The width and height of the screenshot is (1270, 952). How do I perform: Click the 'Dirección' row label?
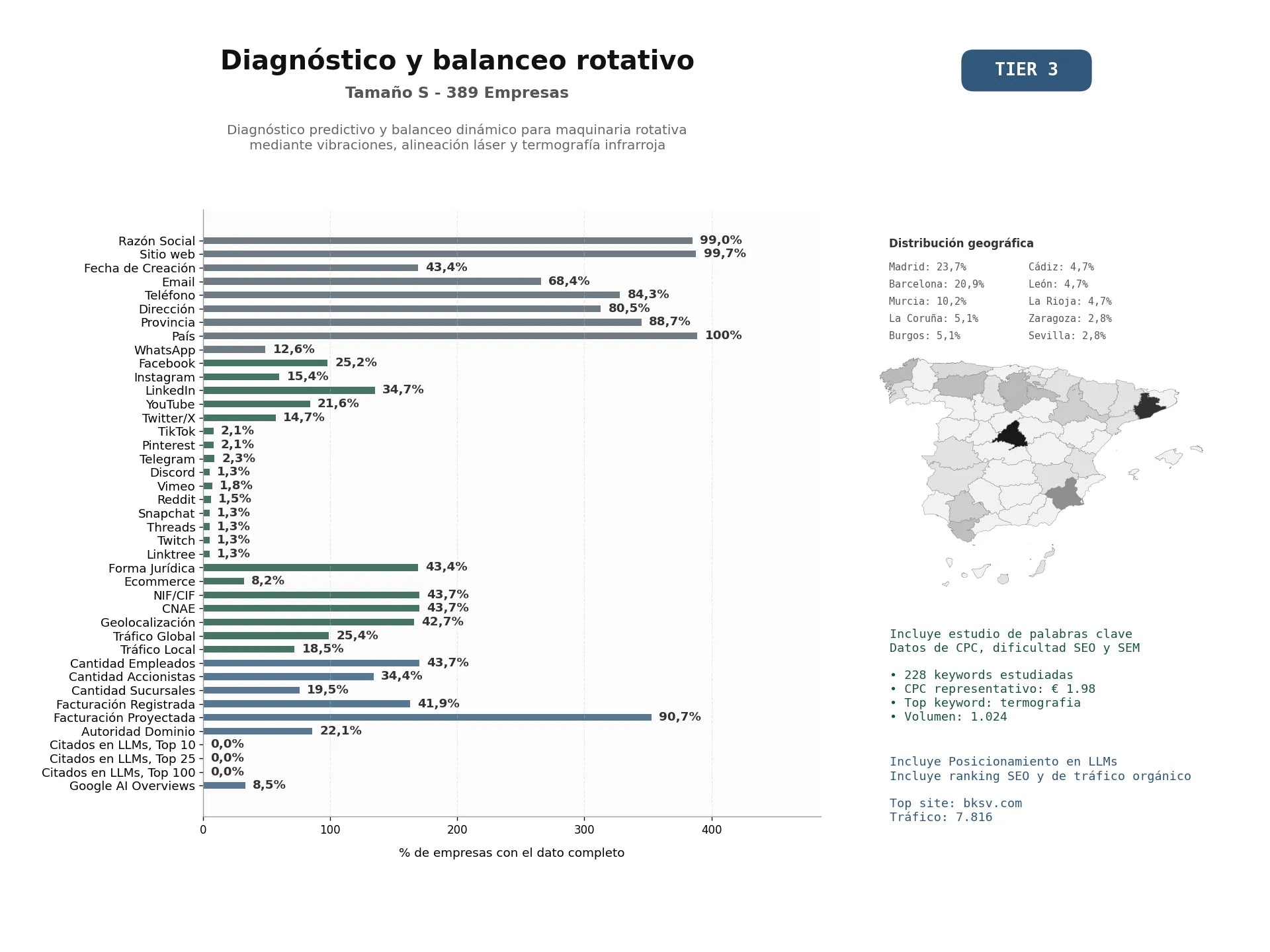167,309
